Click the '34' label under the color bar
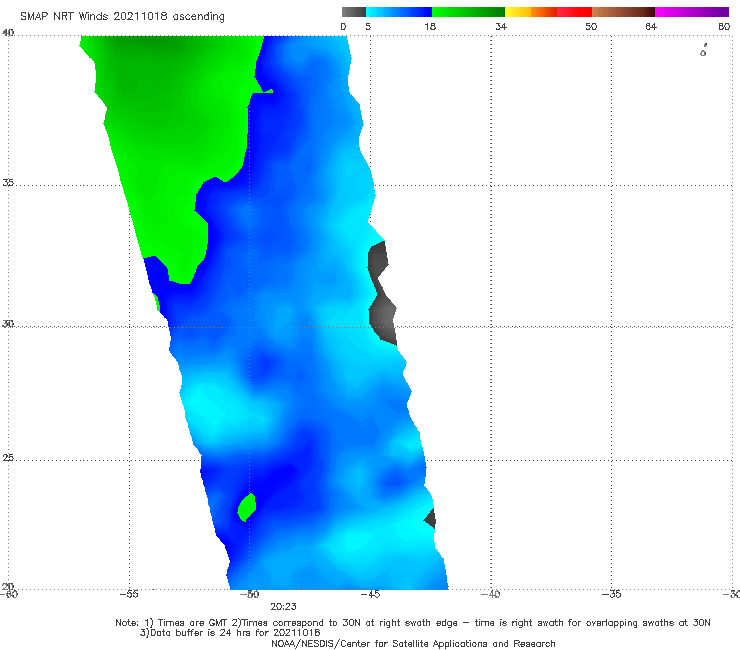The width and height of the screenshot is (740, 650). click(501, 27)
